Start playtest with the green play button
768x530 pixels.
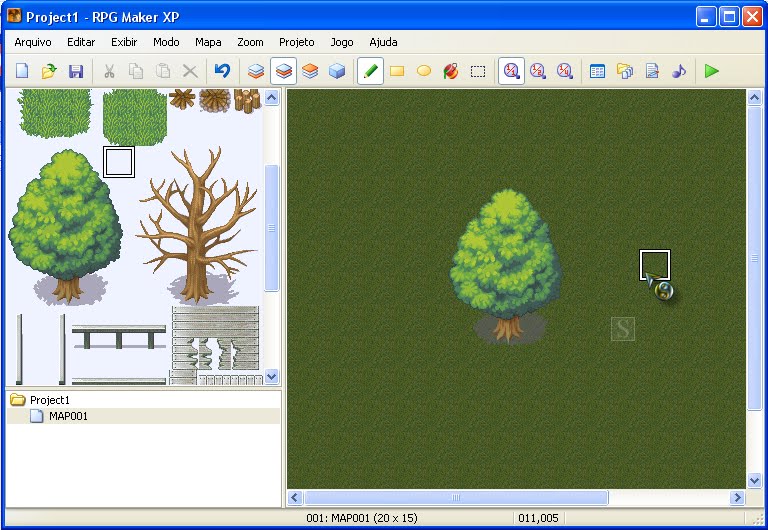(x=712, y=71)
